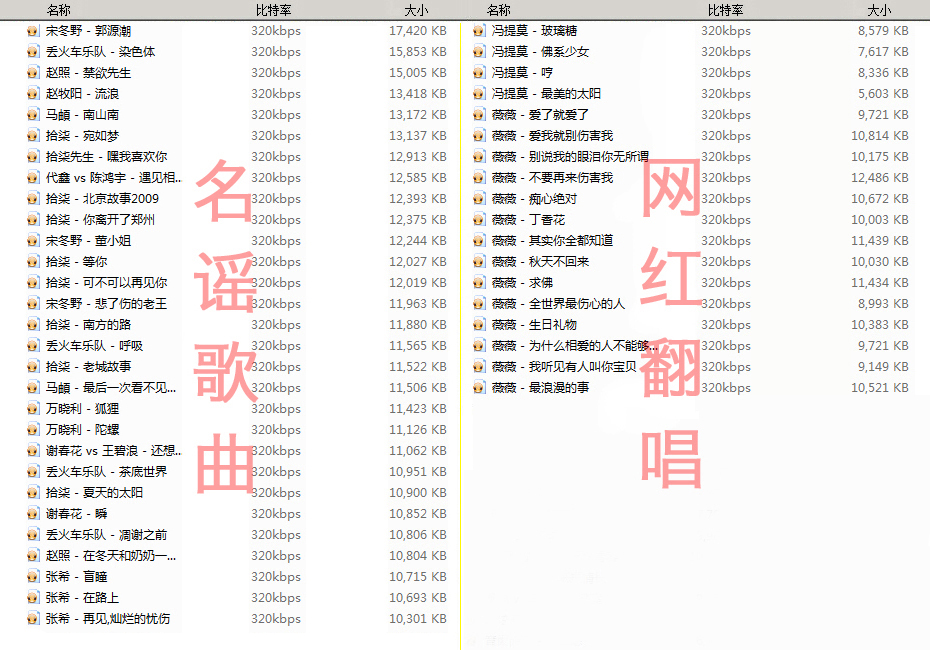Viewport: 930px width, 650px height.
Task: Click the right panel 名称 column header
Action: click(x=498, y=10)
